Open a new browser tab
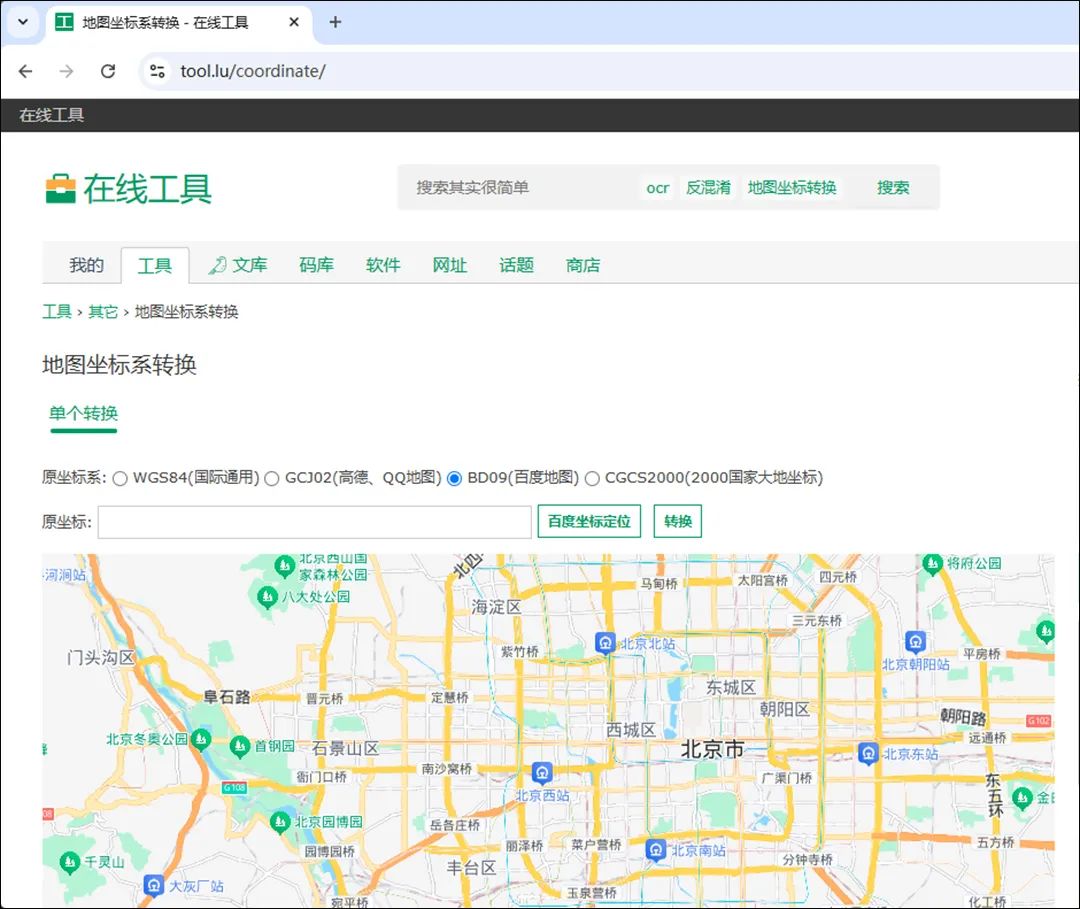The width and height of the screenshot is (1080, 909). coord(335,22)
